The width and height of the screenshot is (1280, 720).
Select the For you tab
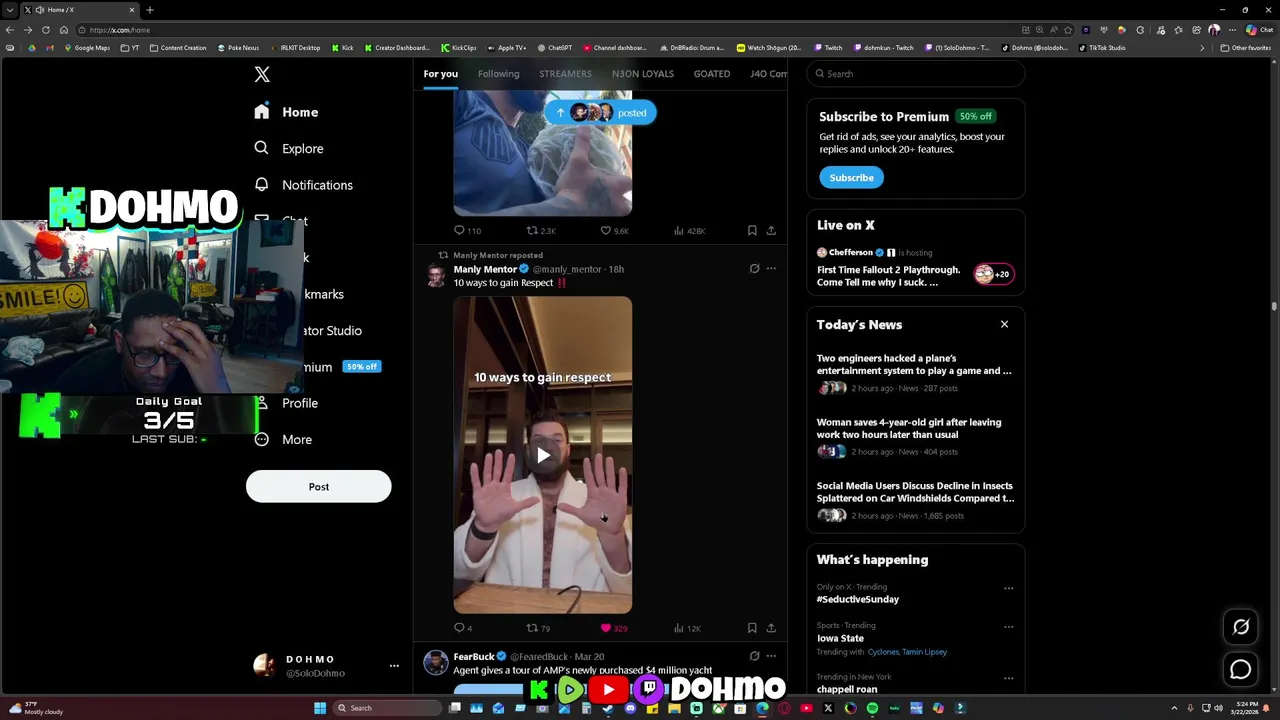click(x=440, y=73)
